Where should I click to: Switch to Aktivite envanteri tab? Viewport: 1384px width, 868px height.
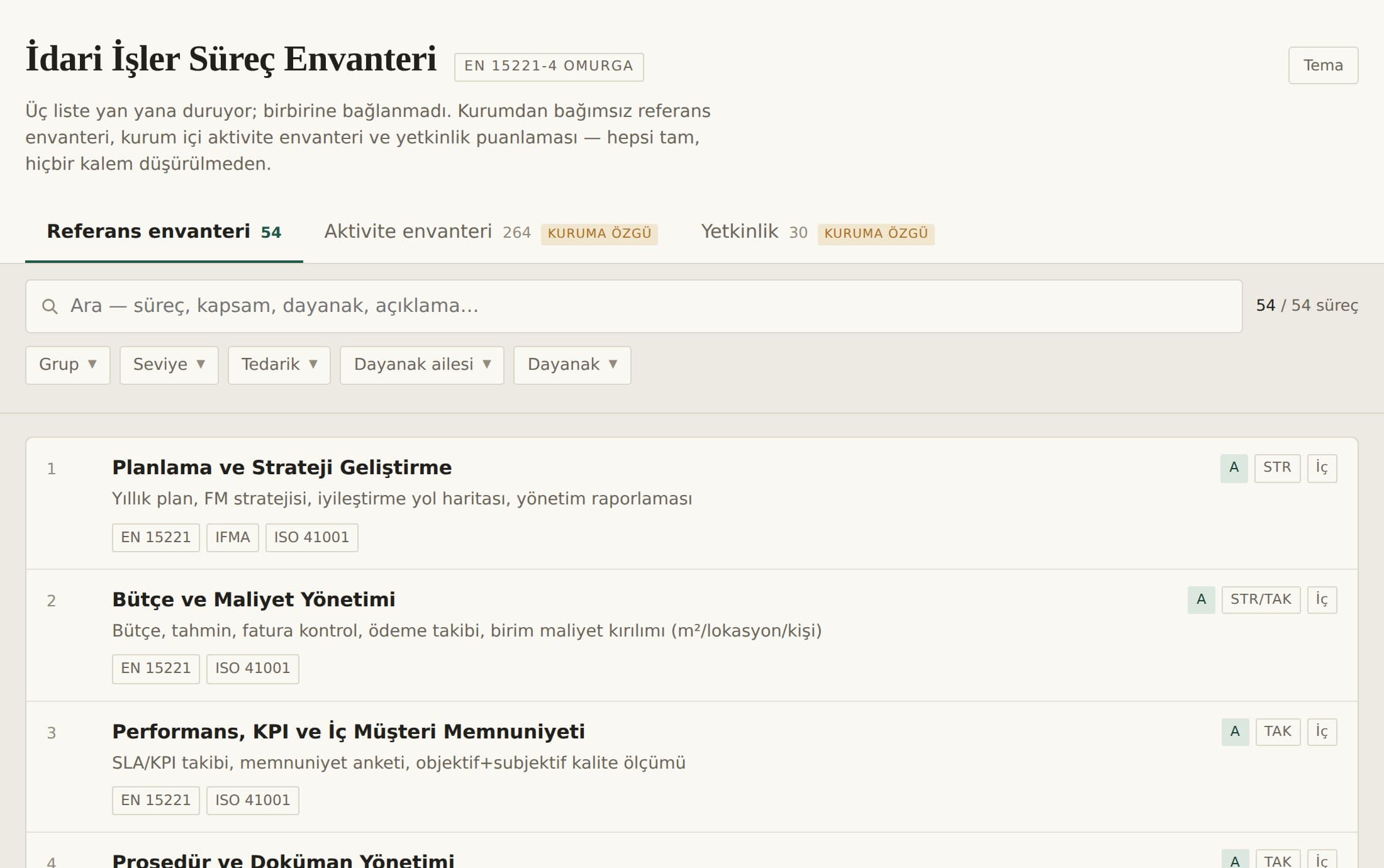click(491, 231)
